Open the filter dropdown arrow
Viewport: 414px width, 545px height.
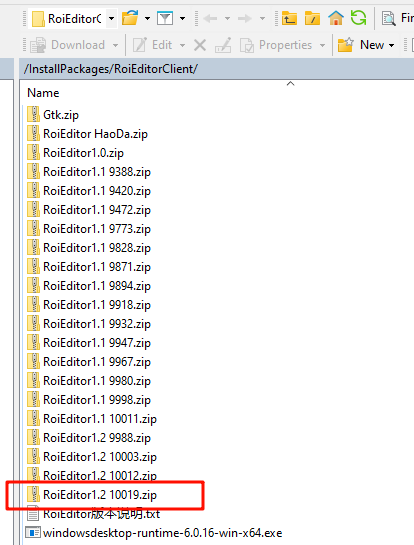click(182, 18)
